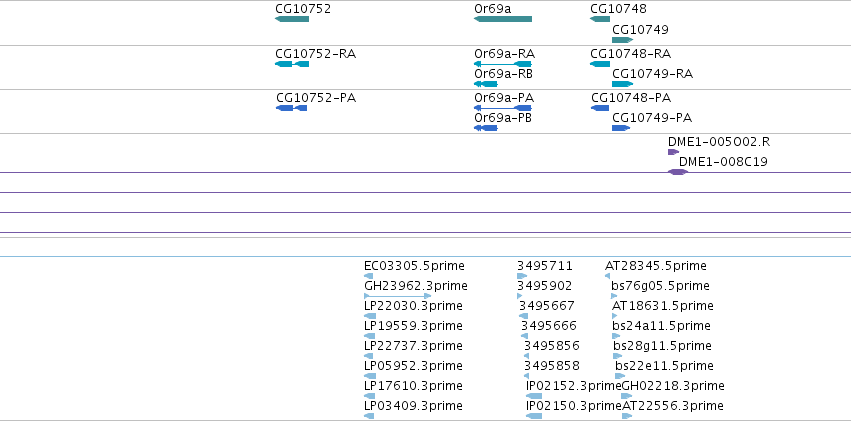This screenshot has width=851, height=421.
Task: Click the GH23962.3prime EST feature line
Action: pos(398,296)
